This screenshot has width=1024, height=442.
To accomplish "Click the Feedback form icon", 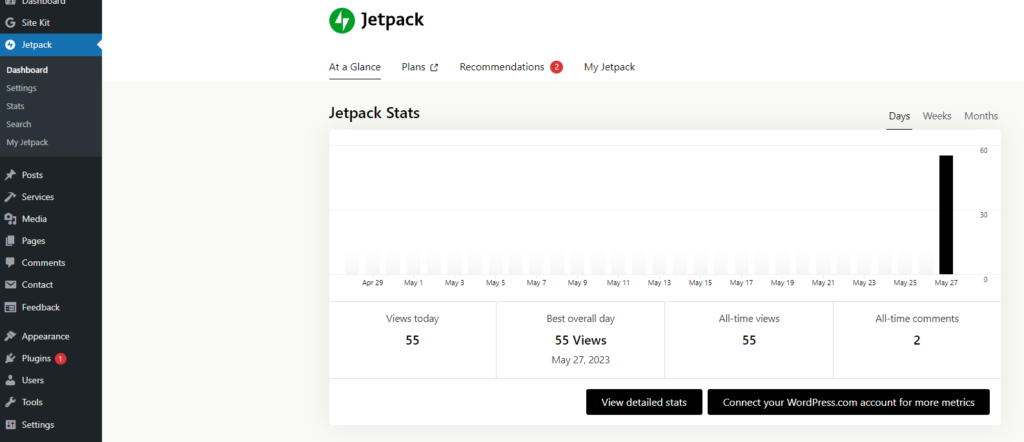I will click(10, 307).
